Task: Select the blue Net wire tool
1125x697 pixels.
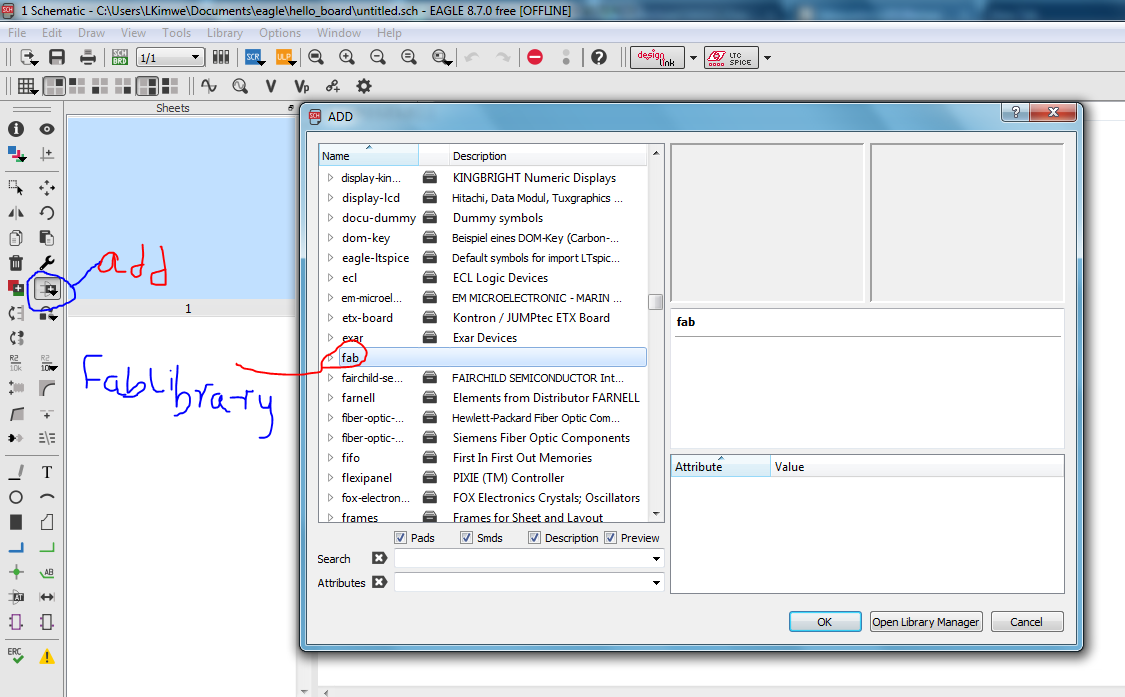Action: 16,548
